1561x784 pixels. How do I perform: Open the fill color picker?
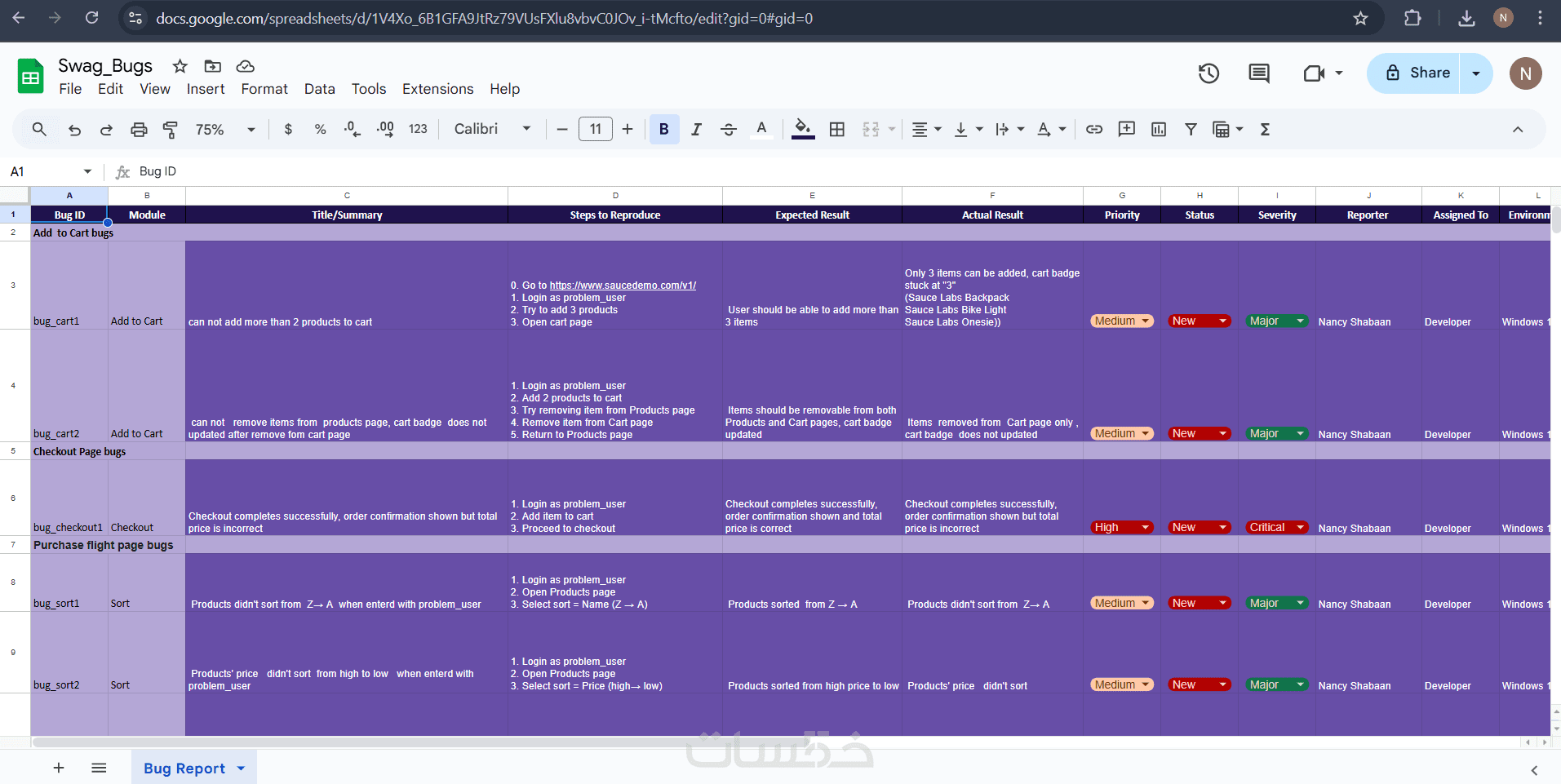click(803, 129)
